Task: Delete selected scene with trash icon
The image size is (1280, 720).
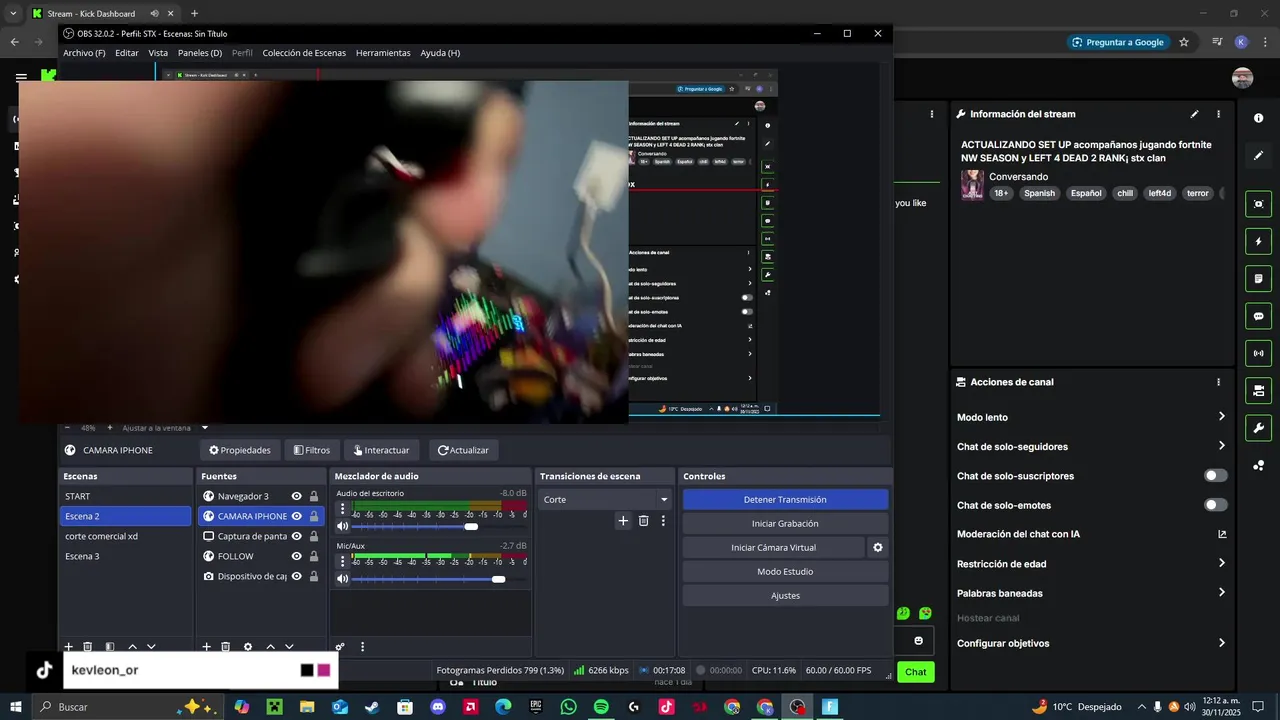Action: (x=88, y=647)
